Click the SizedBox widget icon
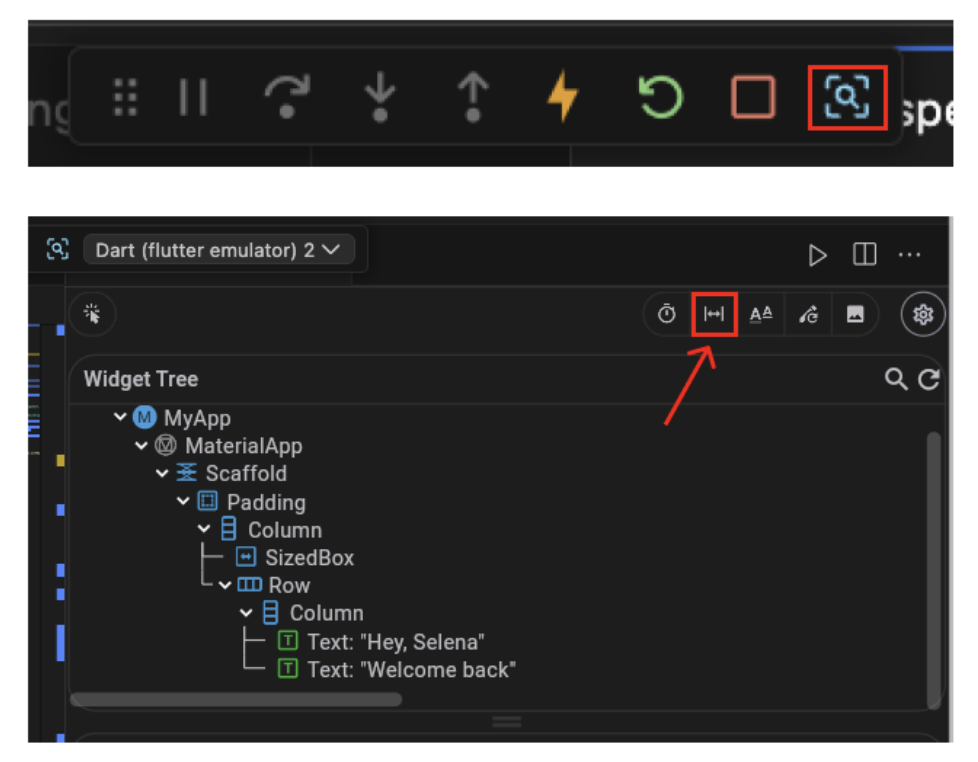The image size is (978, 762). [x=246, y=557]
